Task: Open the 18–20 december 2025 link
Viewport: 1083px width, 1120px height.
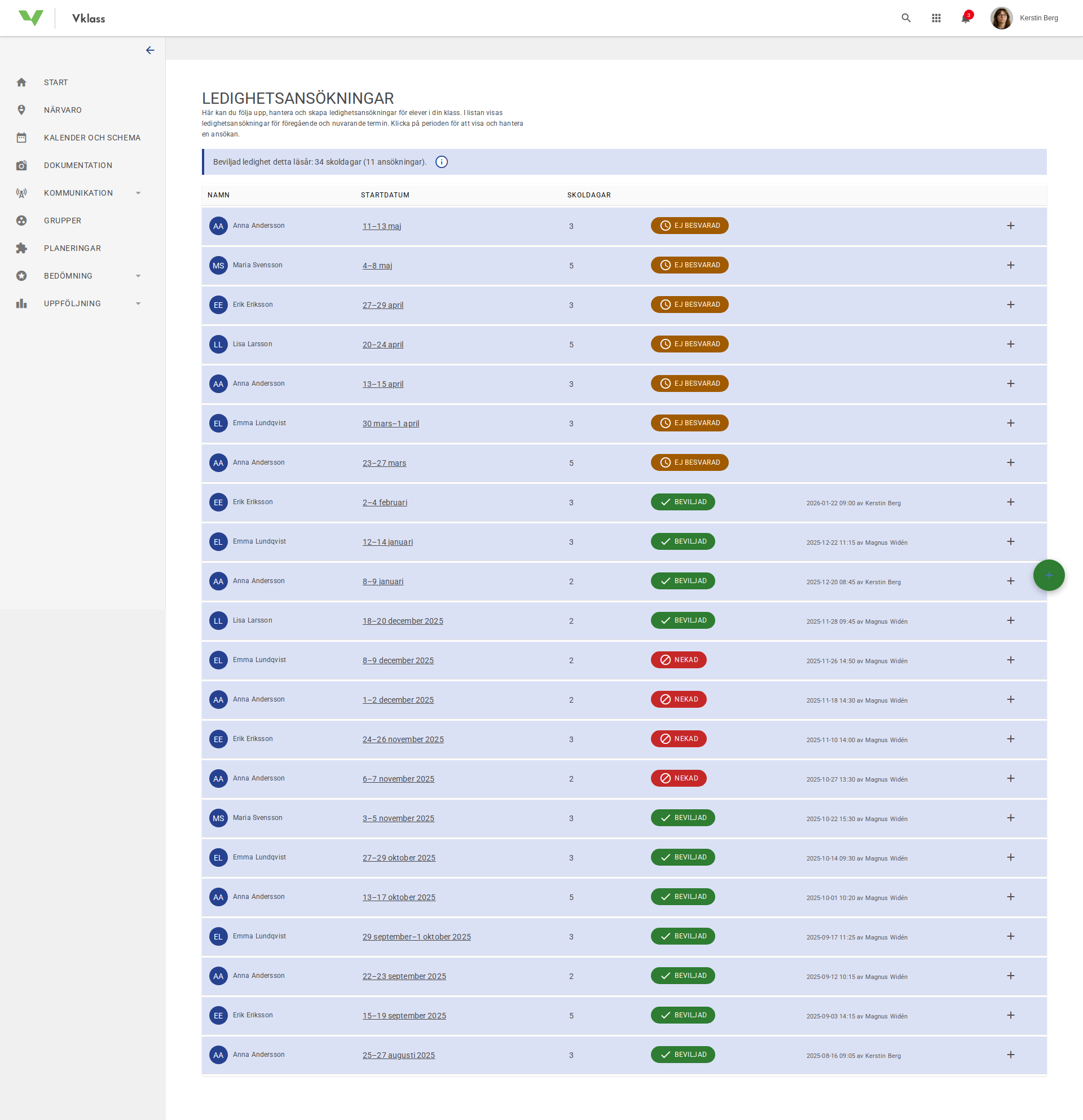Action: [403, 620]
